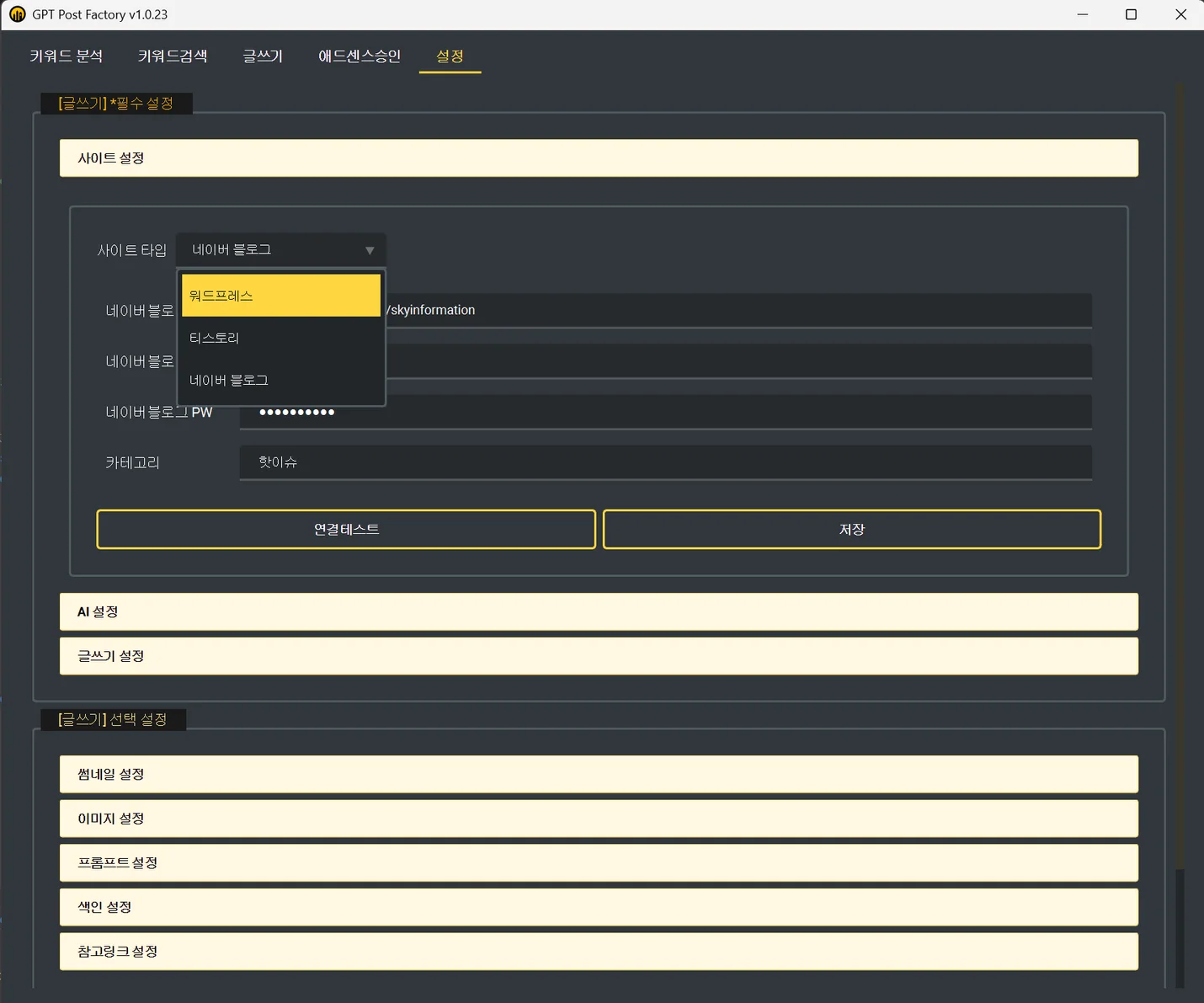Select the 설정 tab

click(450, 56)
